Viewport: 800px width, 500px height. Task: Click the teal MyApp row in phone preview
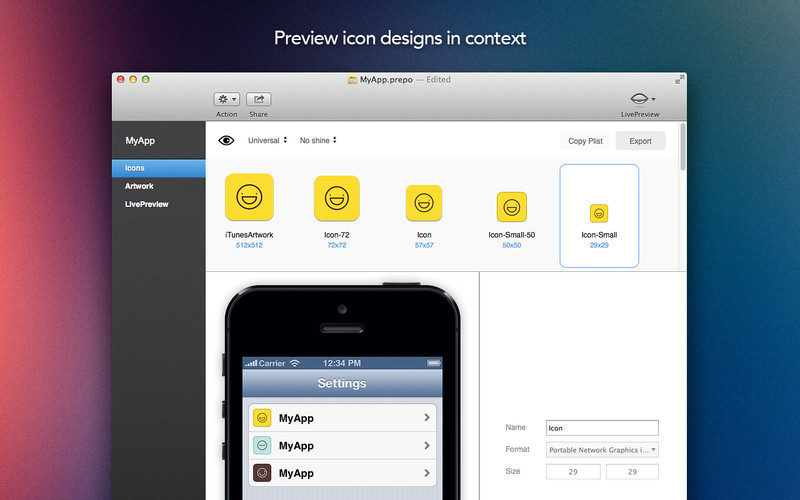point(342,445)
